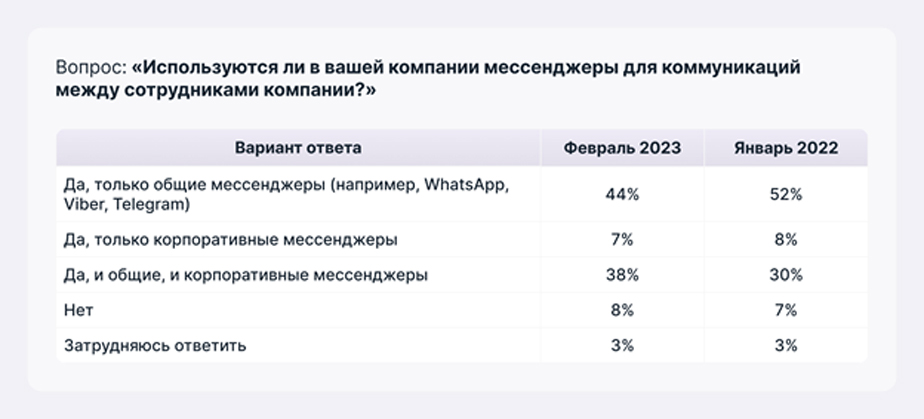Click the 7% cell in the 'Нет' row
This screenshot has width=924, height=419.
coord(786,311)
